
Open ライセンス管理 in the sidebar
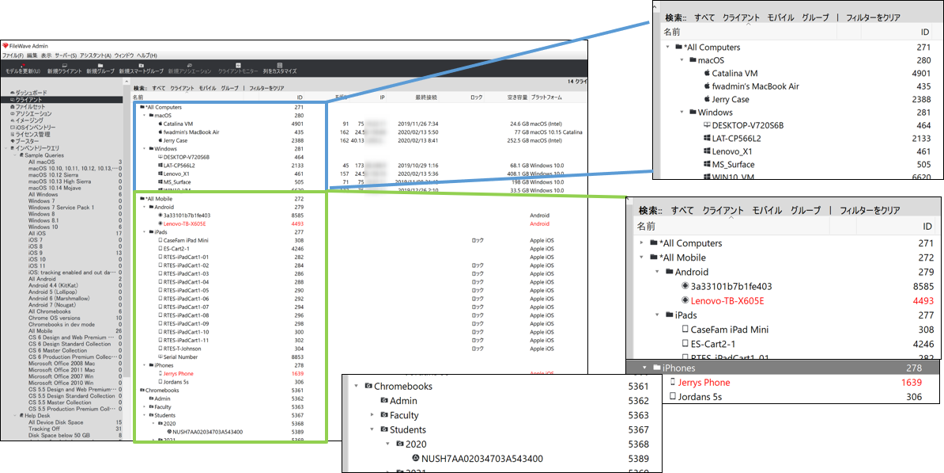31,134
